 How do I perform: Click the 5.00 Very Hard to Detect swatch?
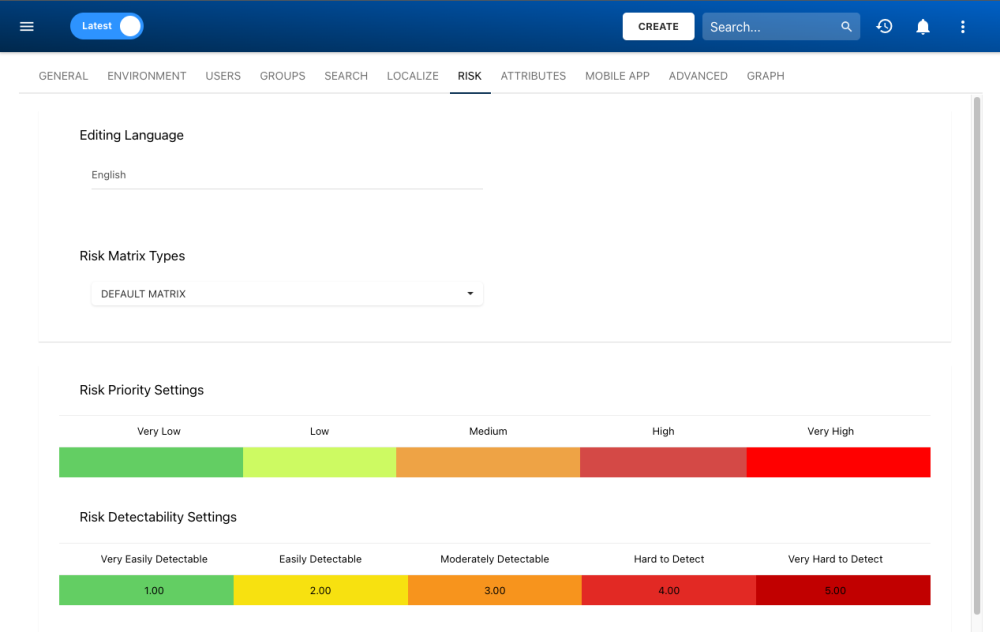[x=843, y=590]
